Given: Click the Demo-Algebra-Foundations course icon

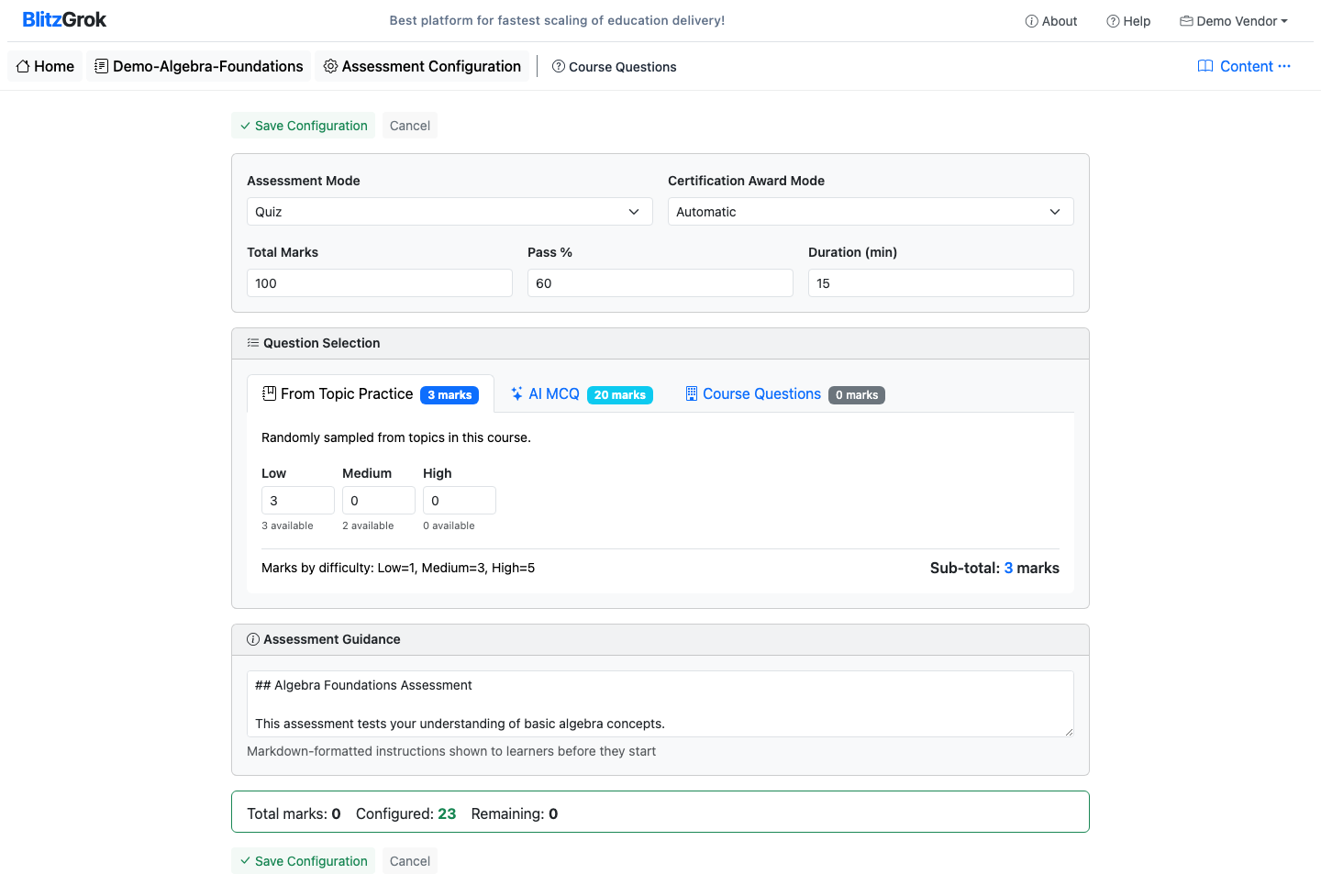Looking at the screenshot, I should [102, 66].
